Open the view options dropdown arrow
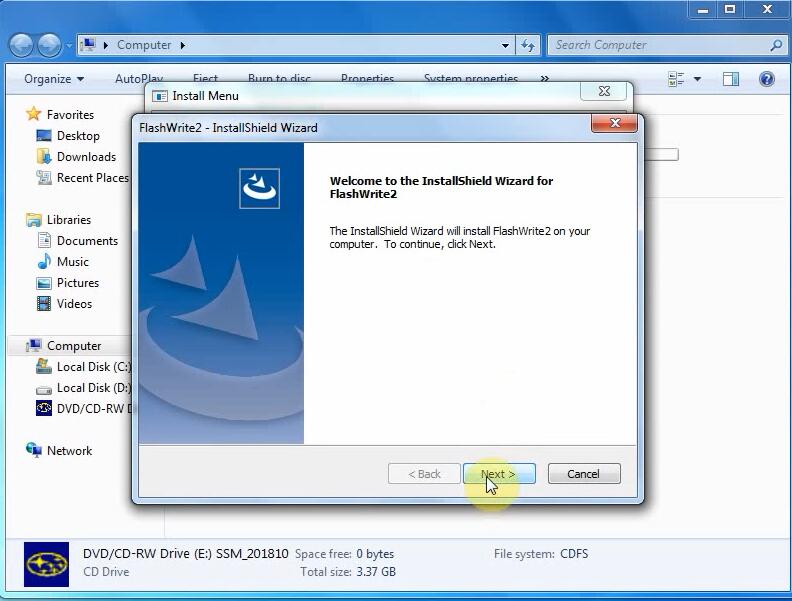The image size is (792, 601). point(697,79)
